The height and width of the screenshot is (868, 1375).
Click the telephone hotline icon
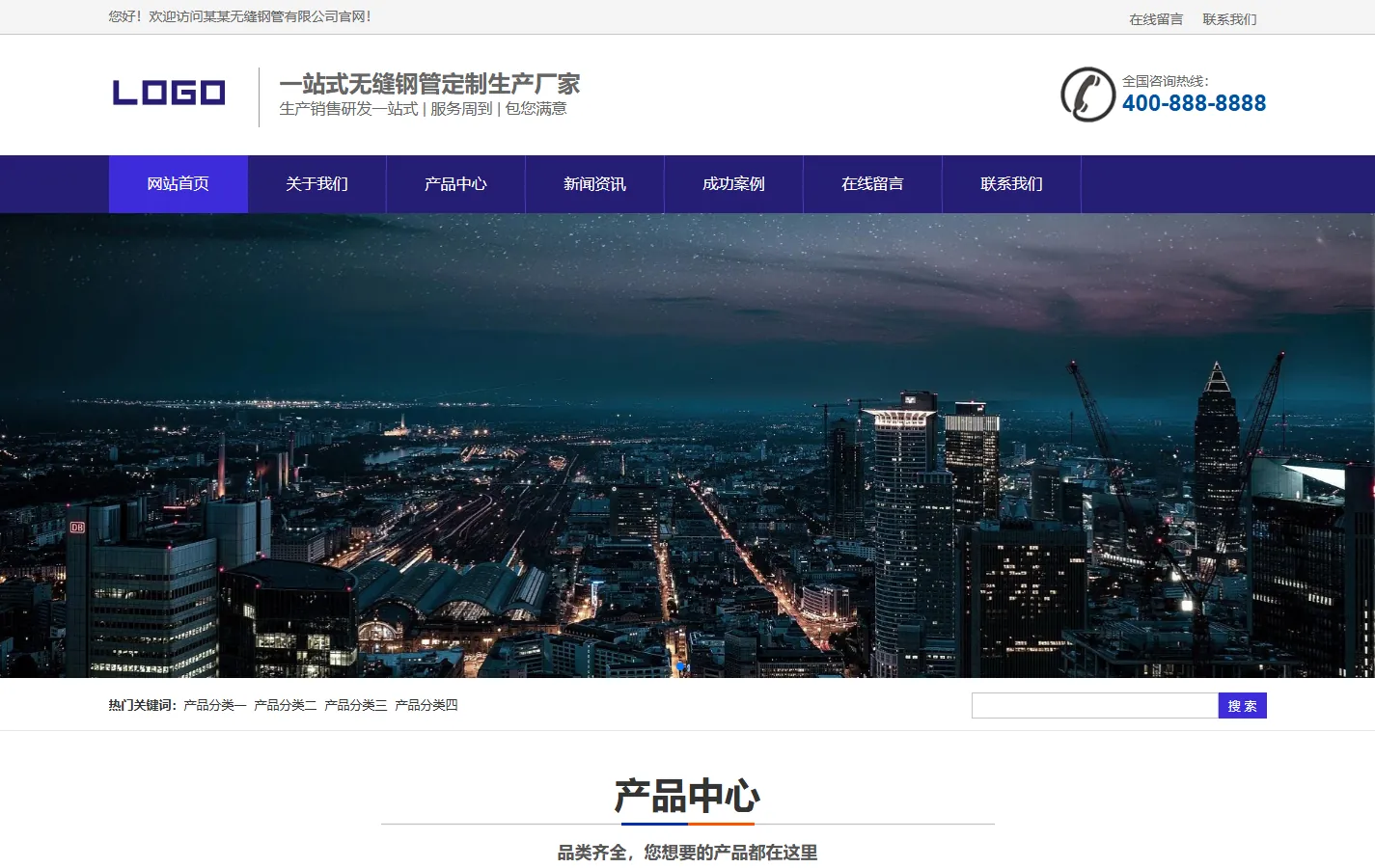coord(1088,95)
